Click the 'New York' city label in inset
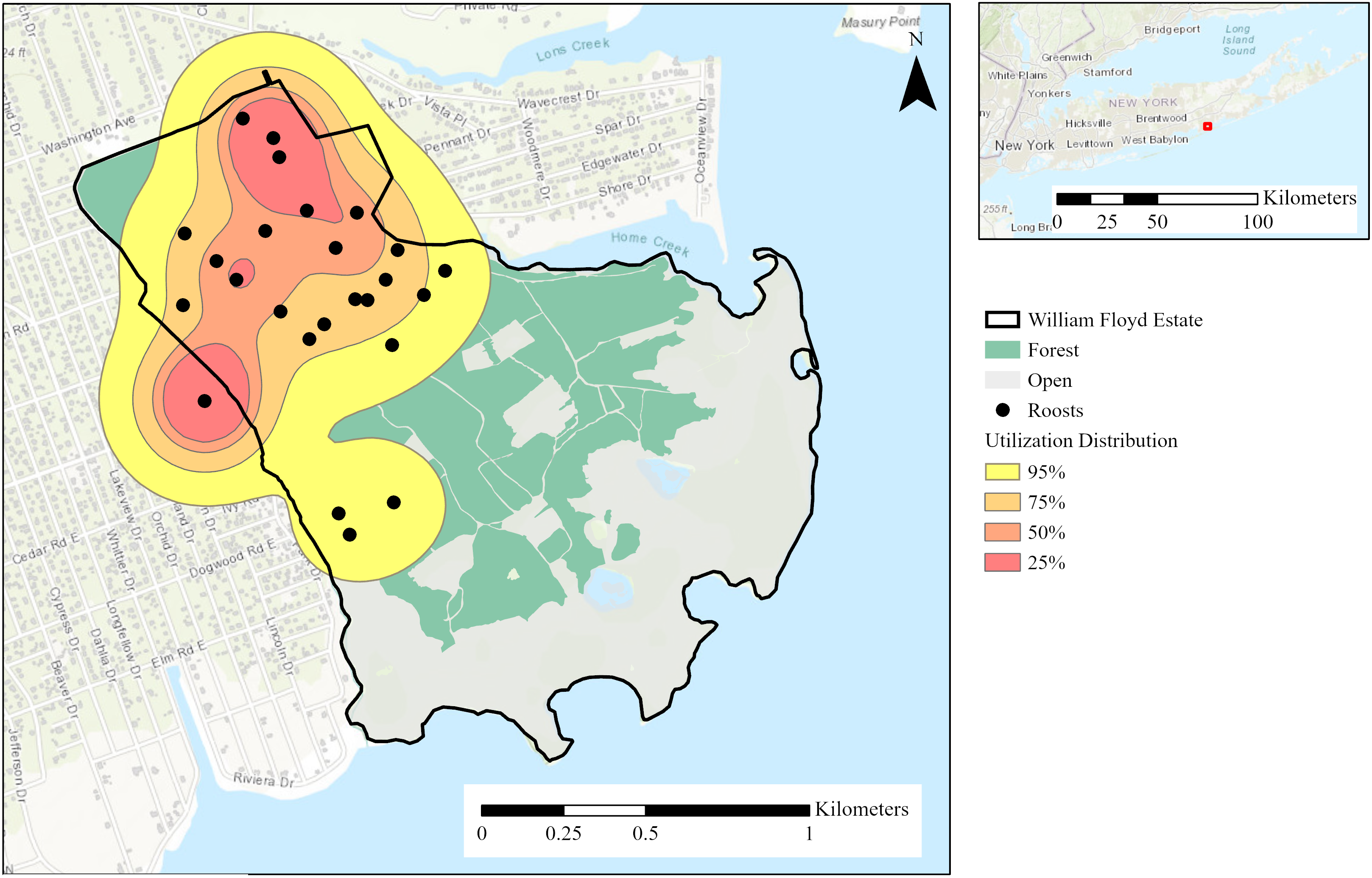The width and height of the screenshot is (1372, 878). pyautogui.click(x=1024, y=145)
